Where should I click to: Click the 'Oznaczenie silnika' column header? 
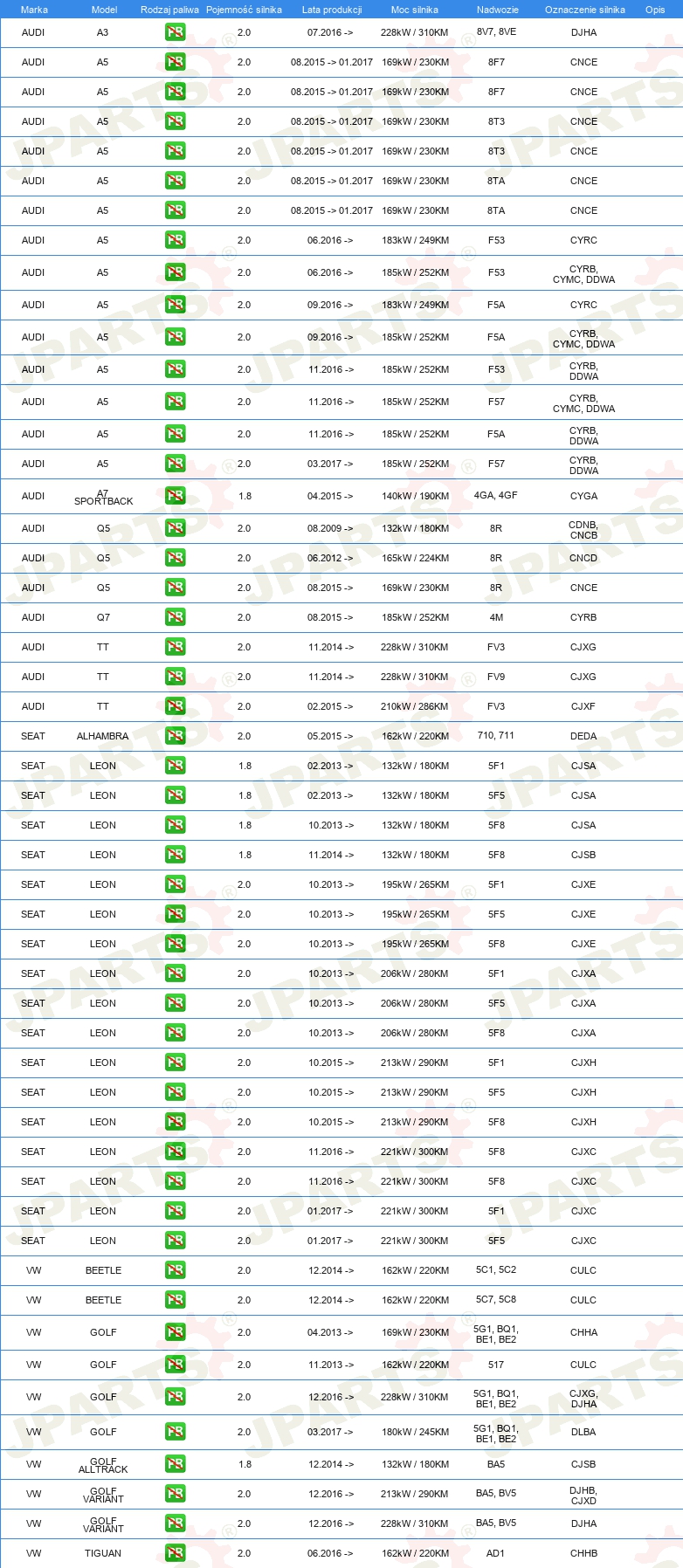coord(585,10)
